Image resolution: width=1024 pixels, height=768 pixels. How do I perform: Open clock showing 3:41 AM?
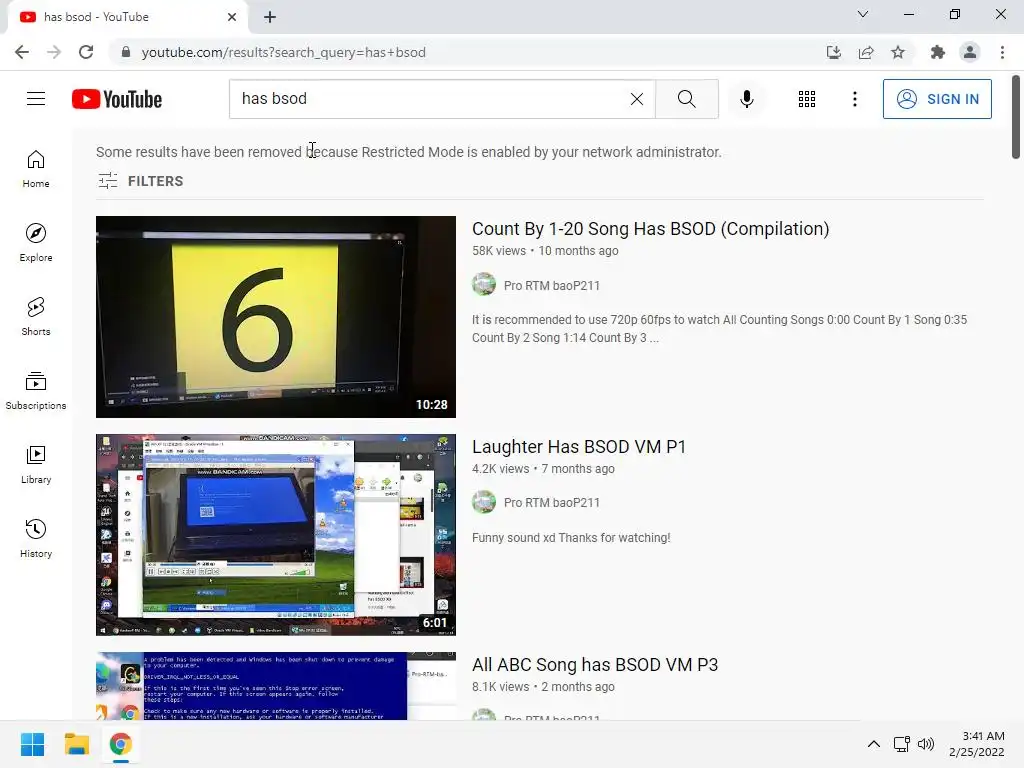point(976,744)
